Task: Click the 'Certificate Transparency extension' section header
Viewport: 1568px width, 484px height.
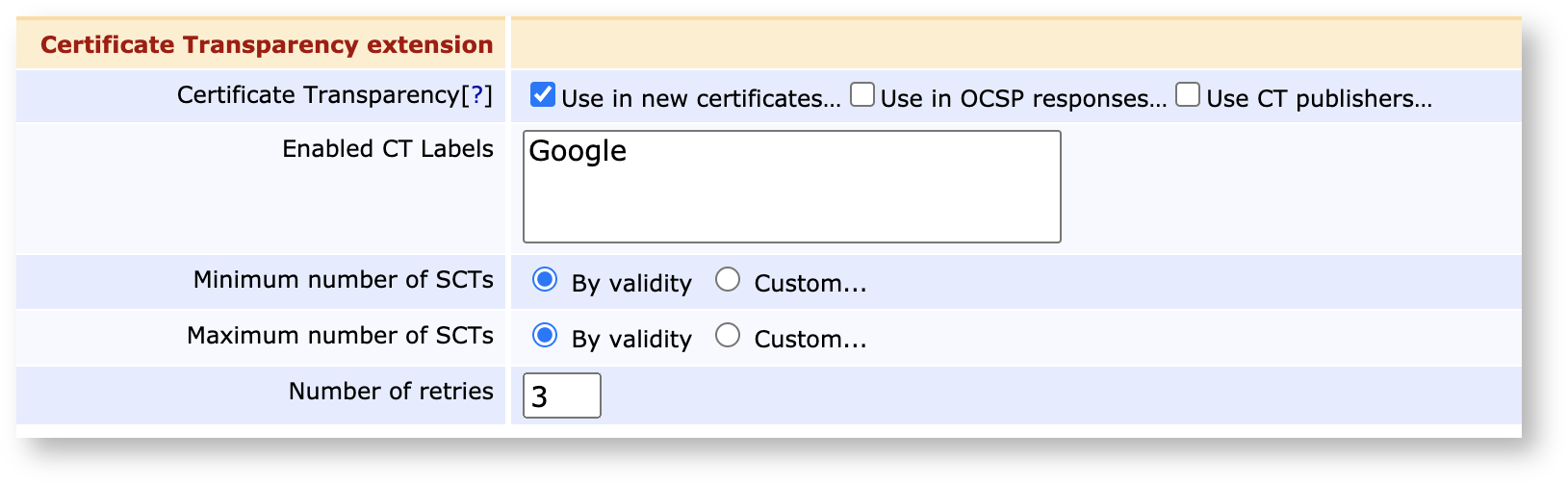Action: point(267,45)
